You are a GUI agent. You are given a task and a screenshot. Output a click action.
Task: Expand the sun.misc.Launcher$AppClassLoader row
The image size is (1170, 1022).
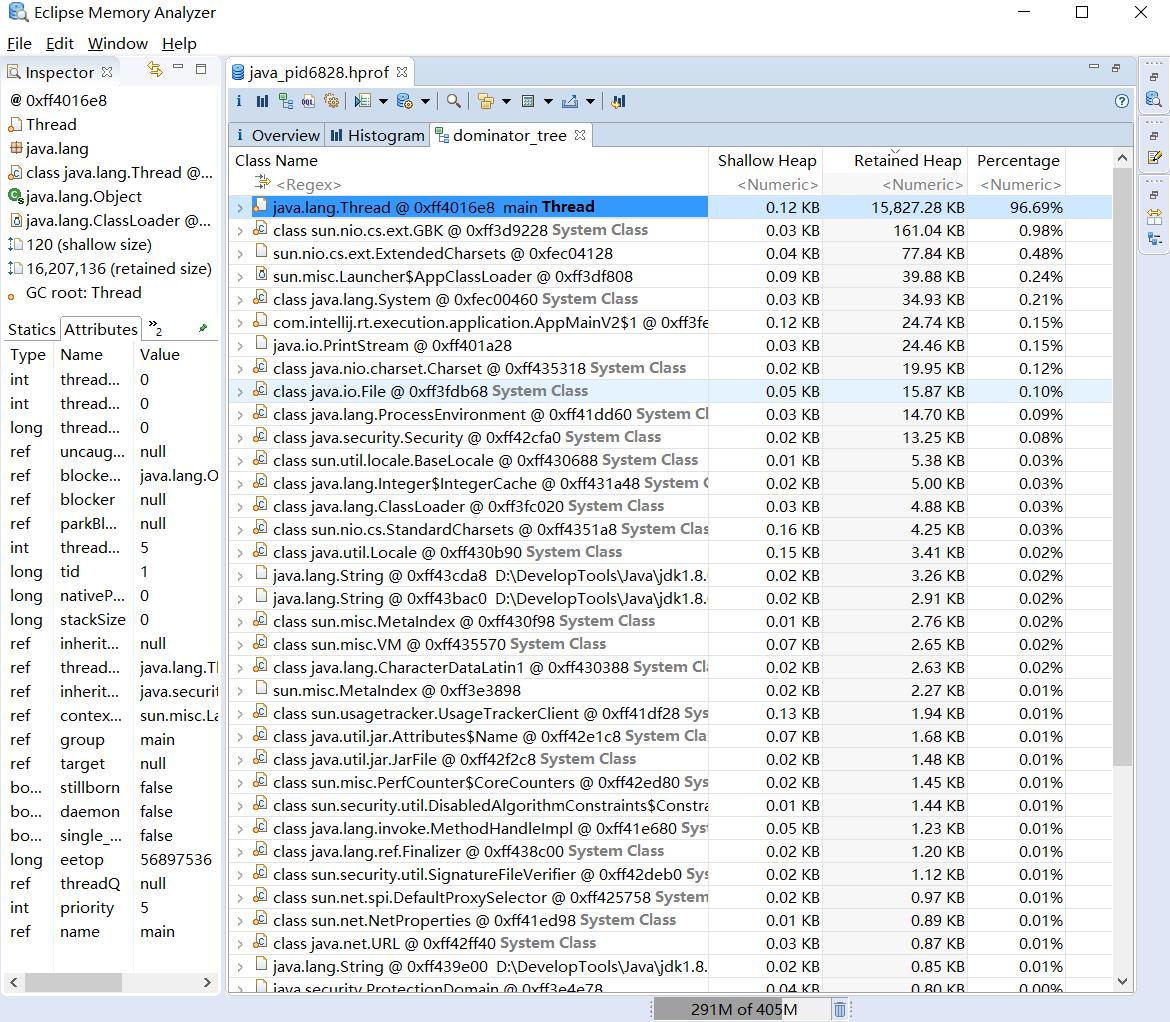pos(240,278)
